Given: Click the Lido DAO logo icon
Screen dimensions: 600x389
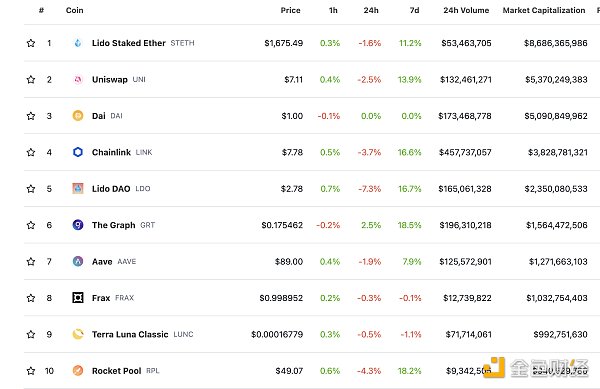Looking at the screenshot, I should tap(78, 189).
